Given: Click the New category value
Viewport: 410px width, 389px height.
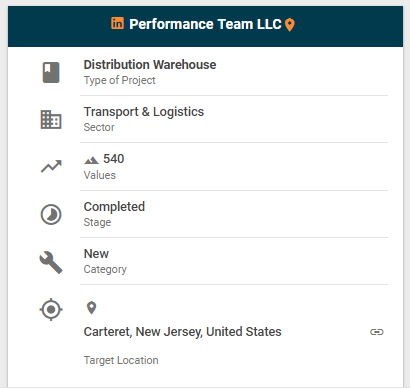Looking at the screenshot, I should [x=96, y=254].
